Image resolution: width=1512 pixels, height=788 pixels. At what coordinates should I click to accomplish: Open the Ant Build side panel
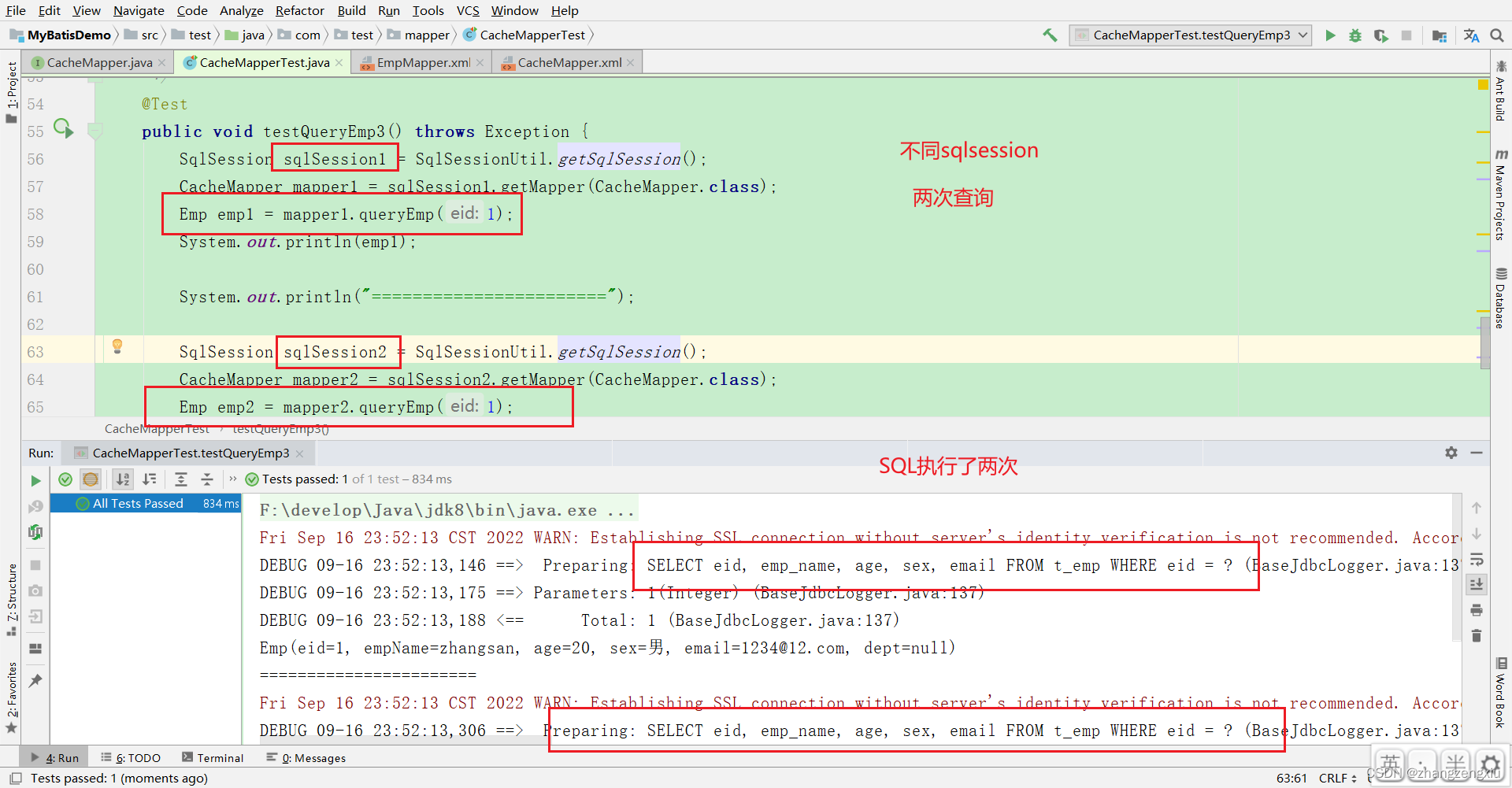pos(1501,90)
